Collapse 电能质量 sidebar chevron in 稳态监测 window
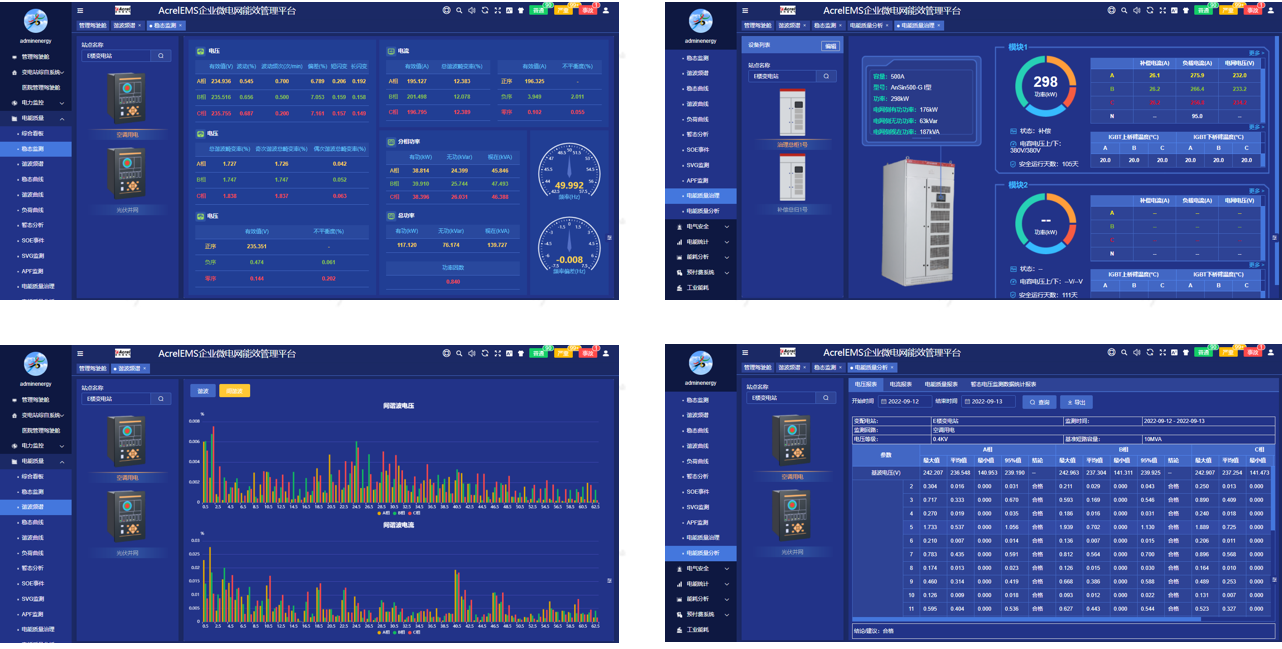 click(x=62, y=119)
